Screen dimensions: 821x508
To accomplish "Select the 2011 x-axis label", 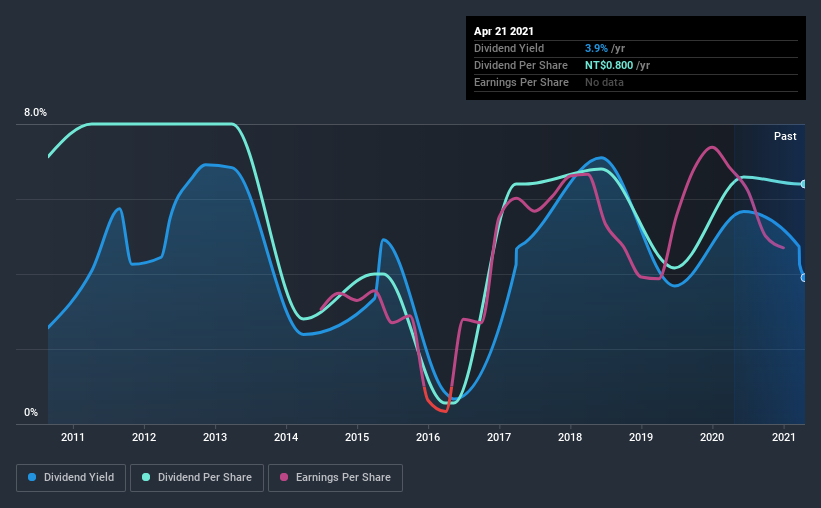I will pyautogui.click(x=73, y=437).
